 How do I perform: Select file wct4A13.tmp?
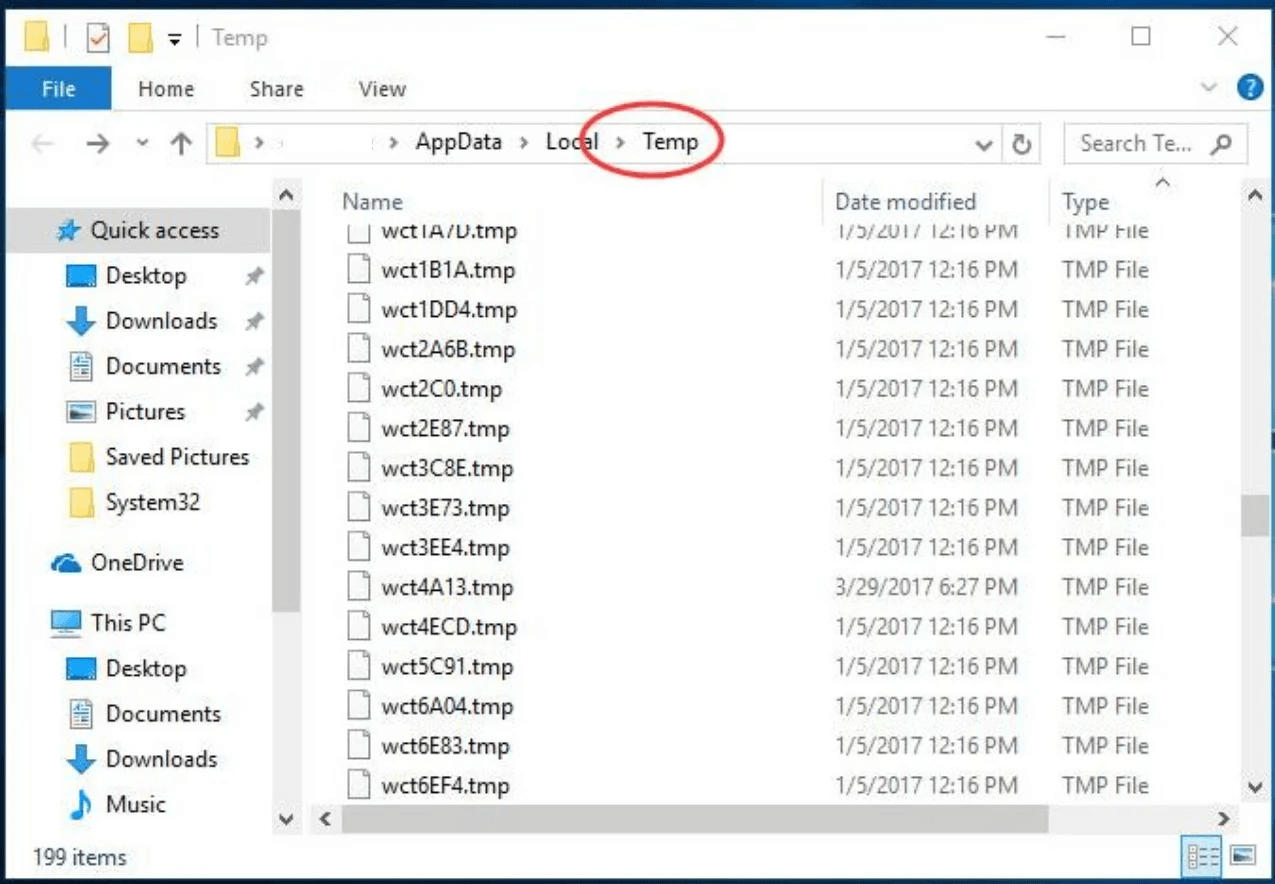(x=447, y=587)
